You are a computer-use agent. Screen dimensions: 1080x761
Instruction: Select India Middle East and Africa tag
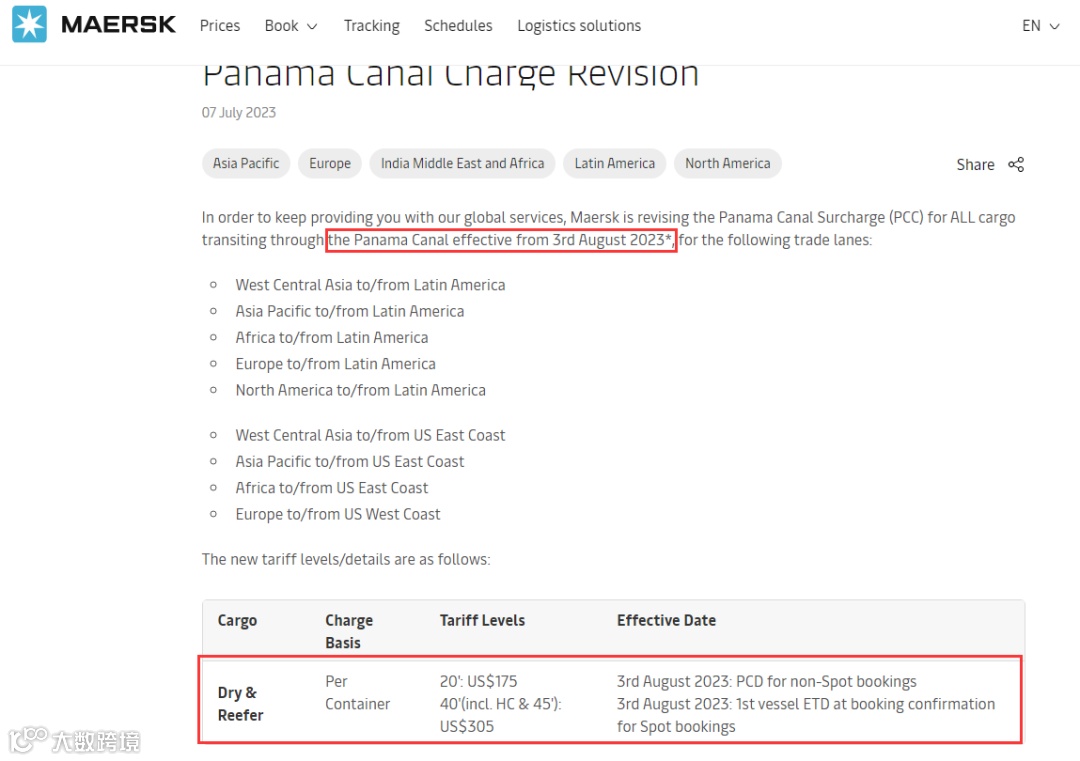pos(462,163)
